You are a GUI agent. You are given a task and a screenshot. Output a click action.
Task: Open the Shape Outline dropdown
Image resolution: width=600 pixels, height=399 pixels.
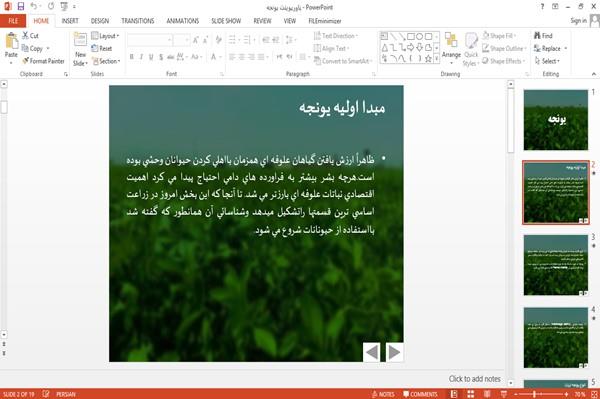(504, 48)
